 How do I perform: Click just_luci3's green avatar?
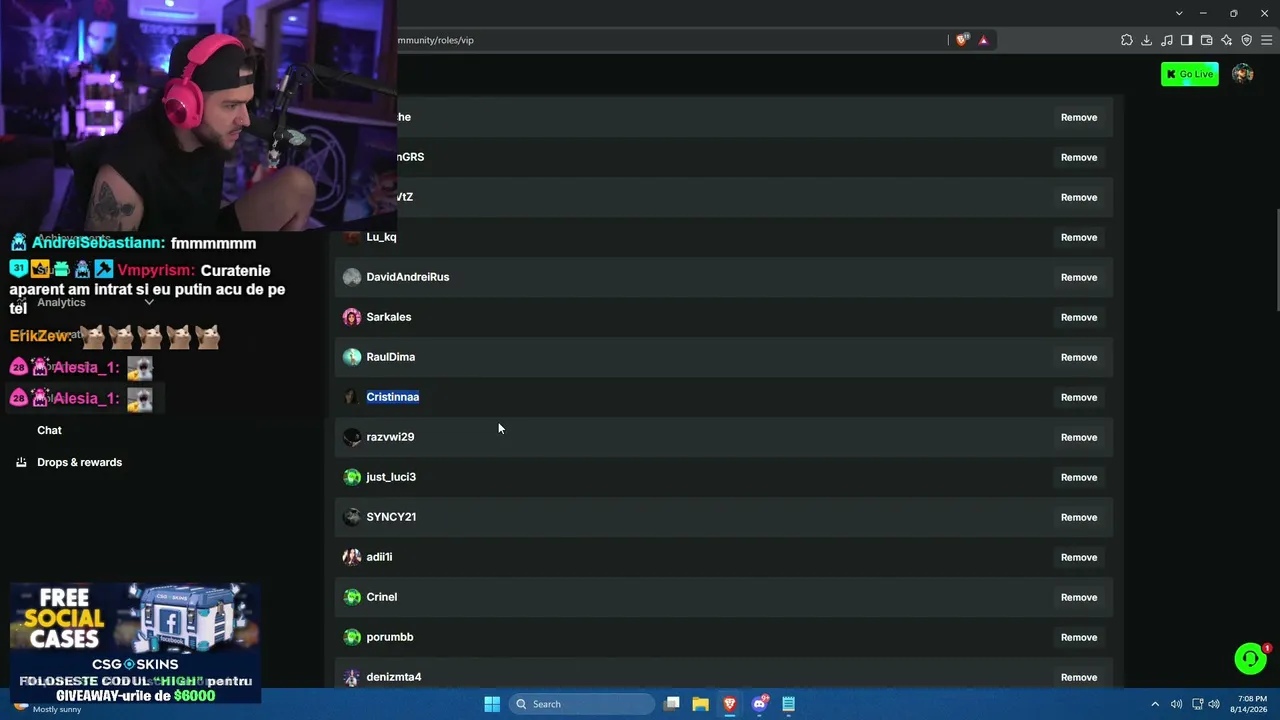[x=352, y=477]
